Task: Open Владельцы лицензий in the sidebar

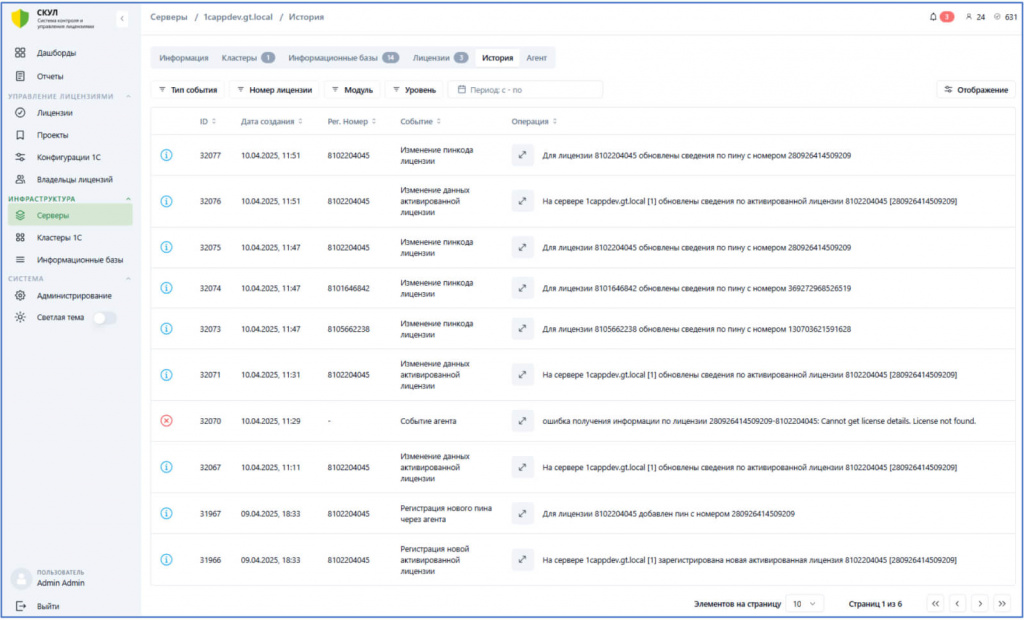Action: (70, 180)
